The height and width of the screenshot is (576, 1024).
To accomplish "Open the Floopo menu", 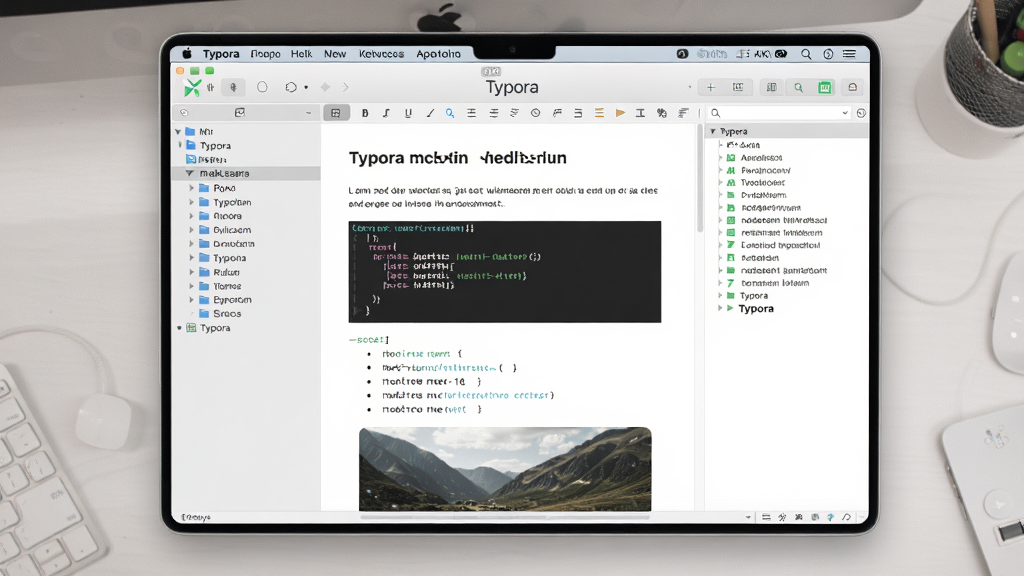I will (x=265, y=54).
